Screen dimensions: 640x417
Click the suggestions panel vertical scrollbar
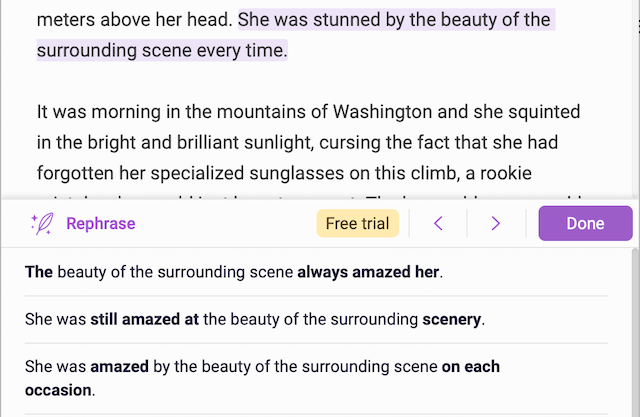tap(636, 332)
